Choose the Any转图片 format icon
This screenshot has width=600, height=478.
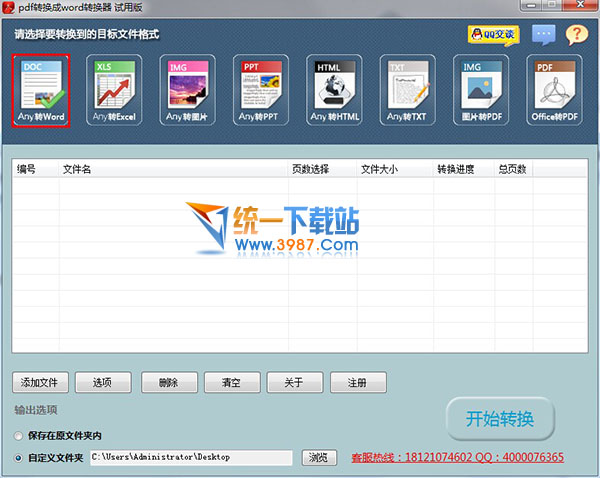(188, 89)
